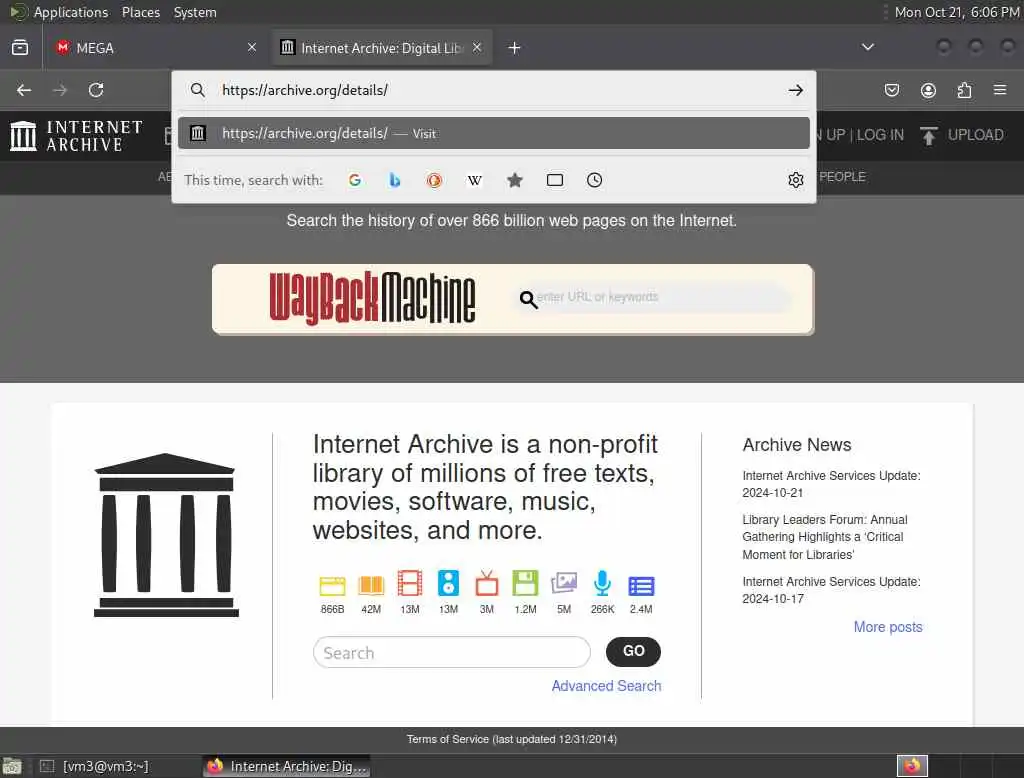
Task: Click the Firefox workspace thumbnail in bottom panel
Action: 912,766
